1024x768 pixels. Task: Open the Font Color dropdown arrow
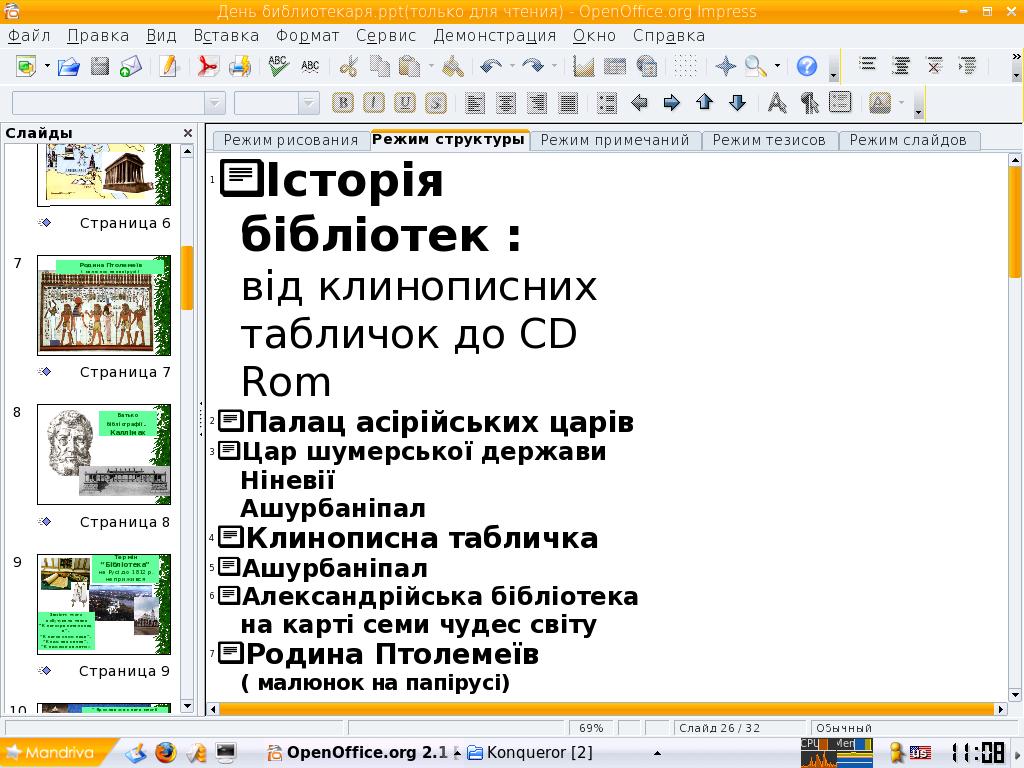point(902,103)
